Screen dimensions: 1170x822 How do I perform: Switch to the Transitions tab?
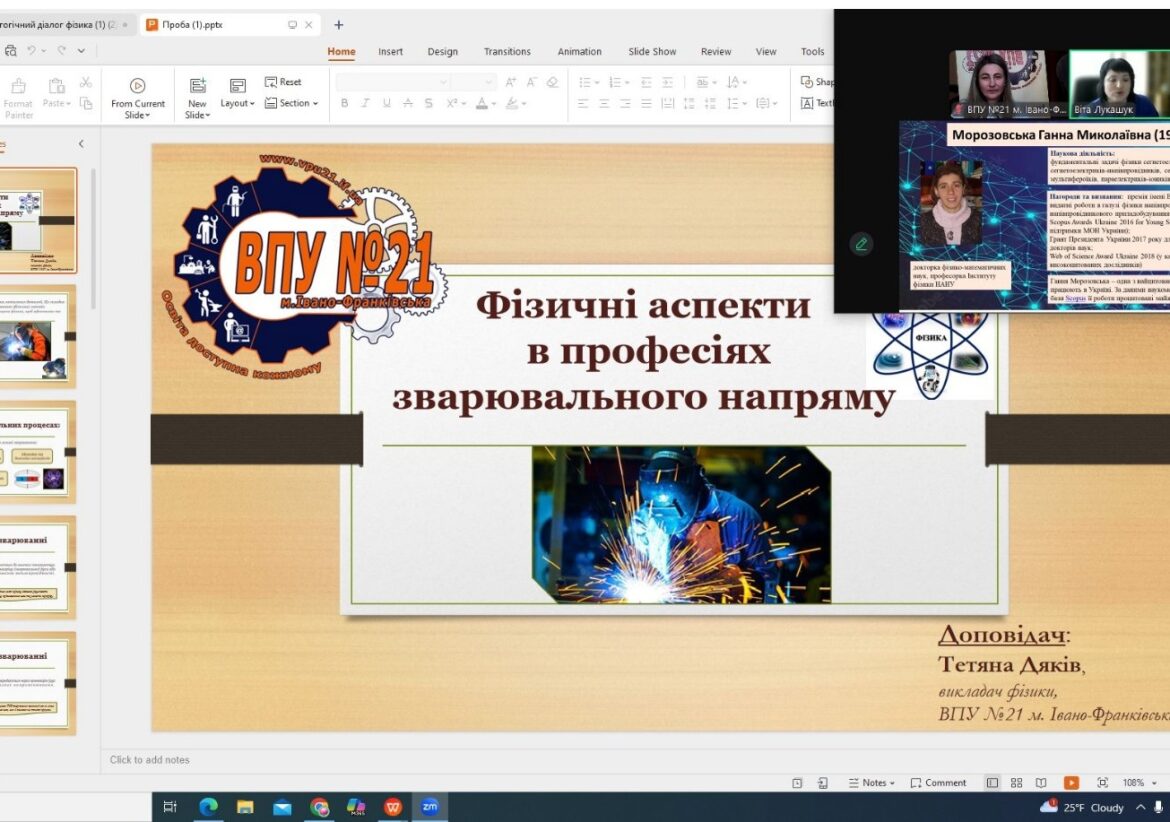pyautogui.click(x=507, y=52)
